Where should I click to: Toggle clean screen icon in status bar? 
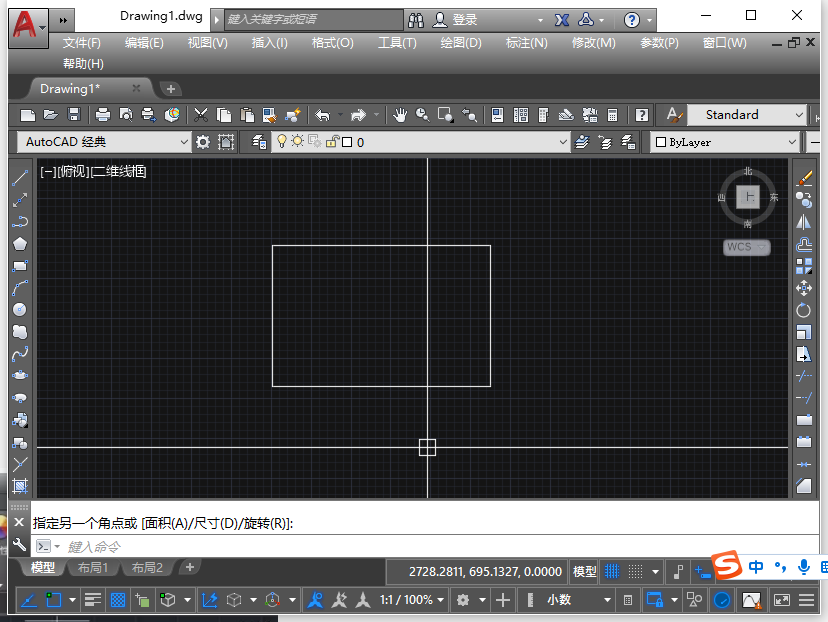coord(782,600)
